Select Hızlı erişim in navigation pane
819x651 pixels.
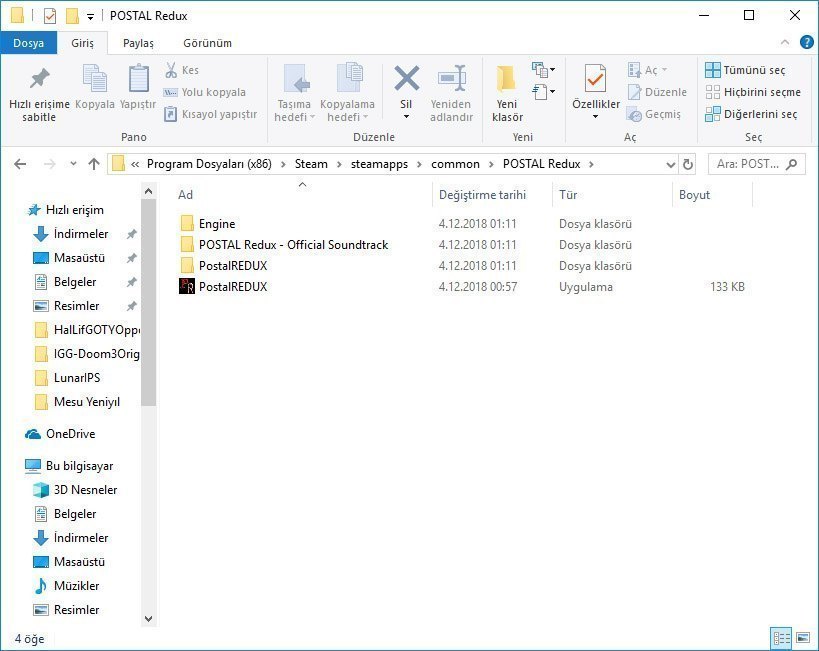click(x=75, y=210)
